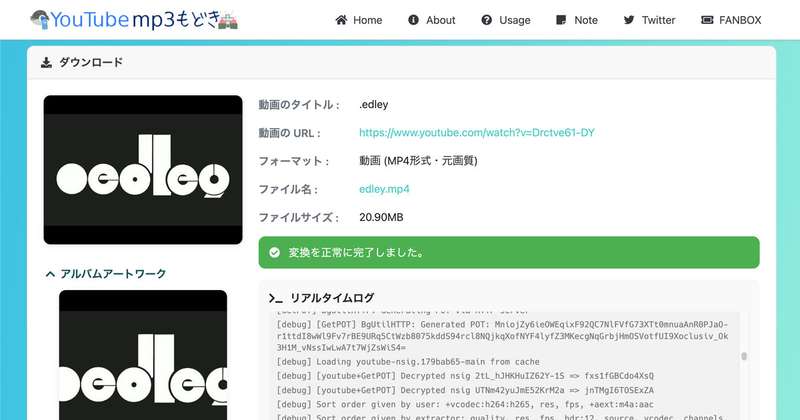Click the green success checkmark icon
800x420 pixels.
pos(274,253)
